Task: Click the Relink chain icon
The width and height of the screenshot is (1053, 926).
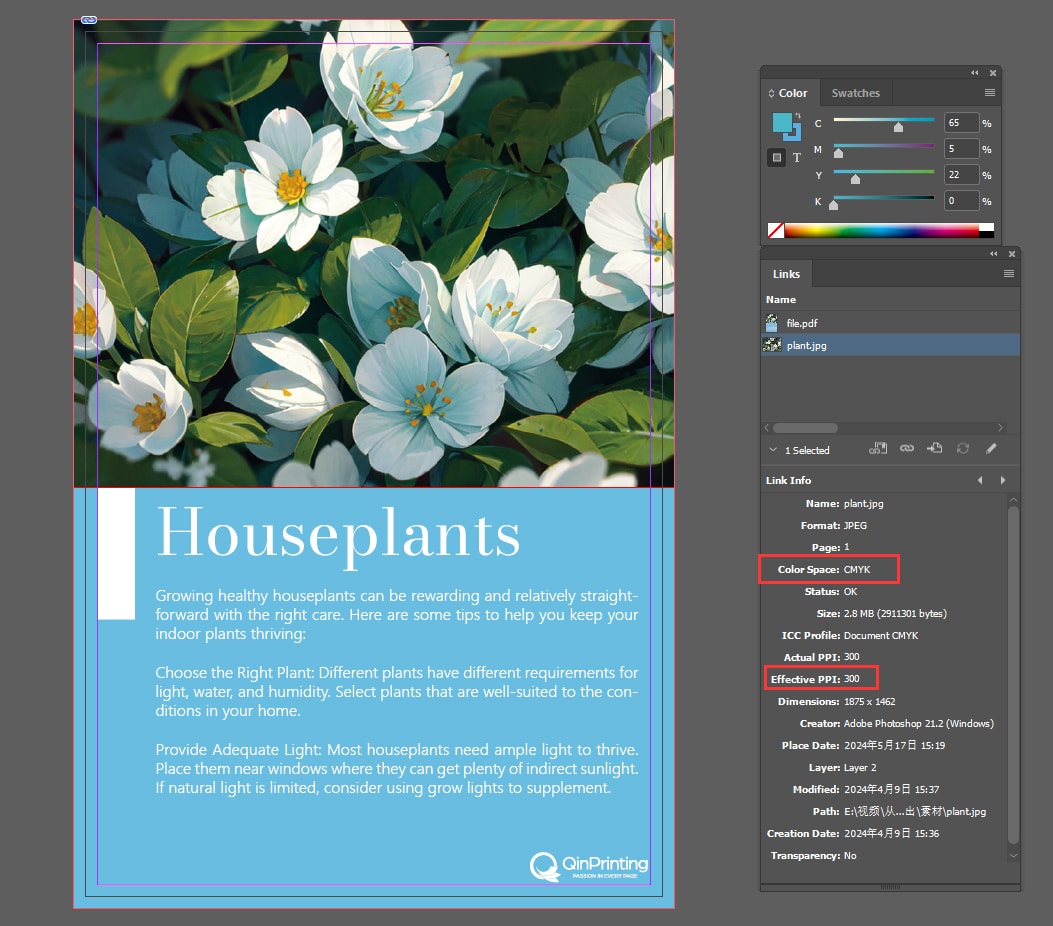Action: pyautogui.click(x=907, y=449)
